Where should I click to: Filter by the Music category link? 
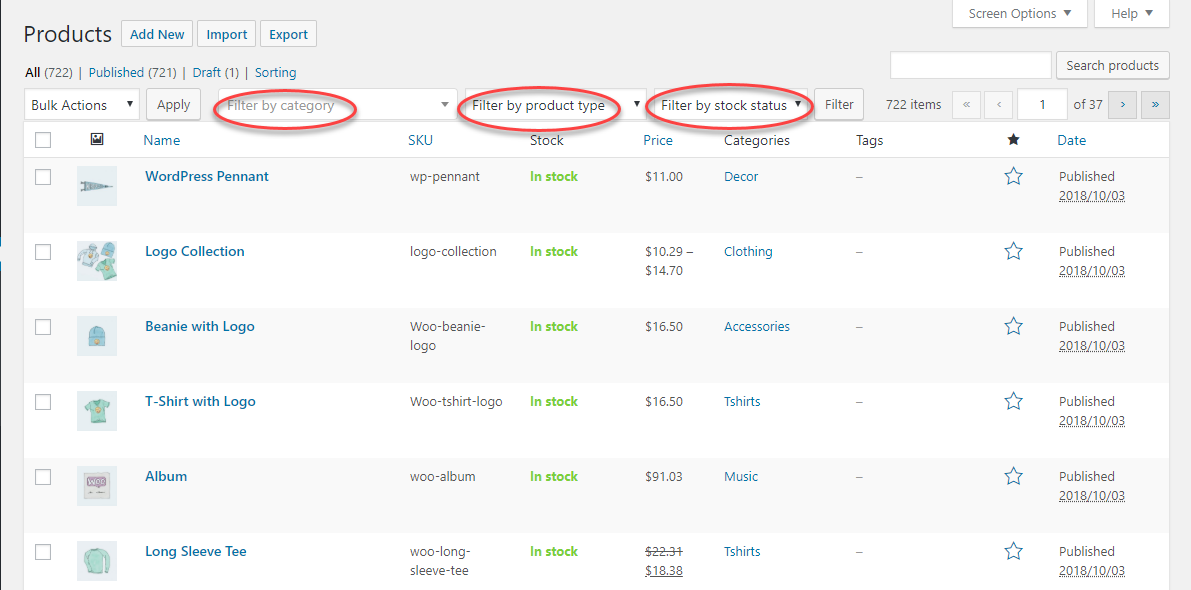point(741,476)
